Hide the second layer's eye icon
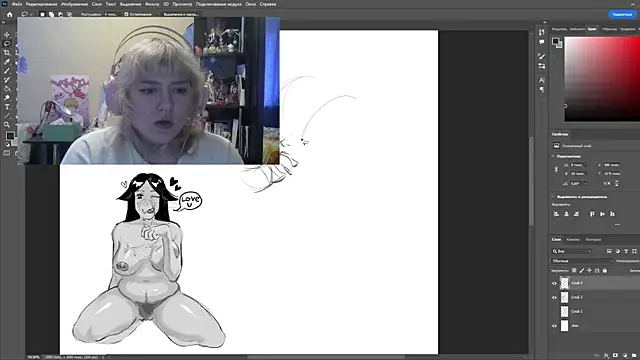This screenshot has width=640, height=360. coord(554,298)
